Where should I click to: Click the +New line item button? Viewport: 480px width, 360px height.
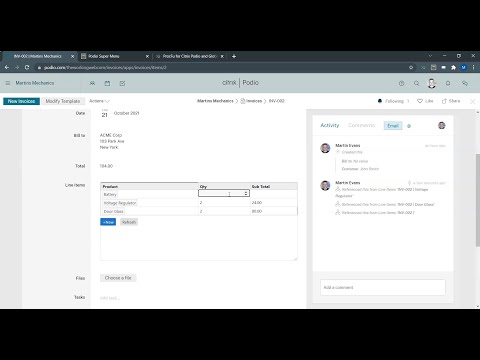point(108,222)
